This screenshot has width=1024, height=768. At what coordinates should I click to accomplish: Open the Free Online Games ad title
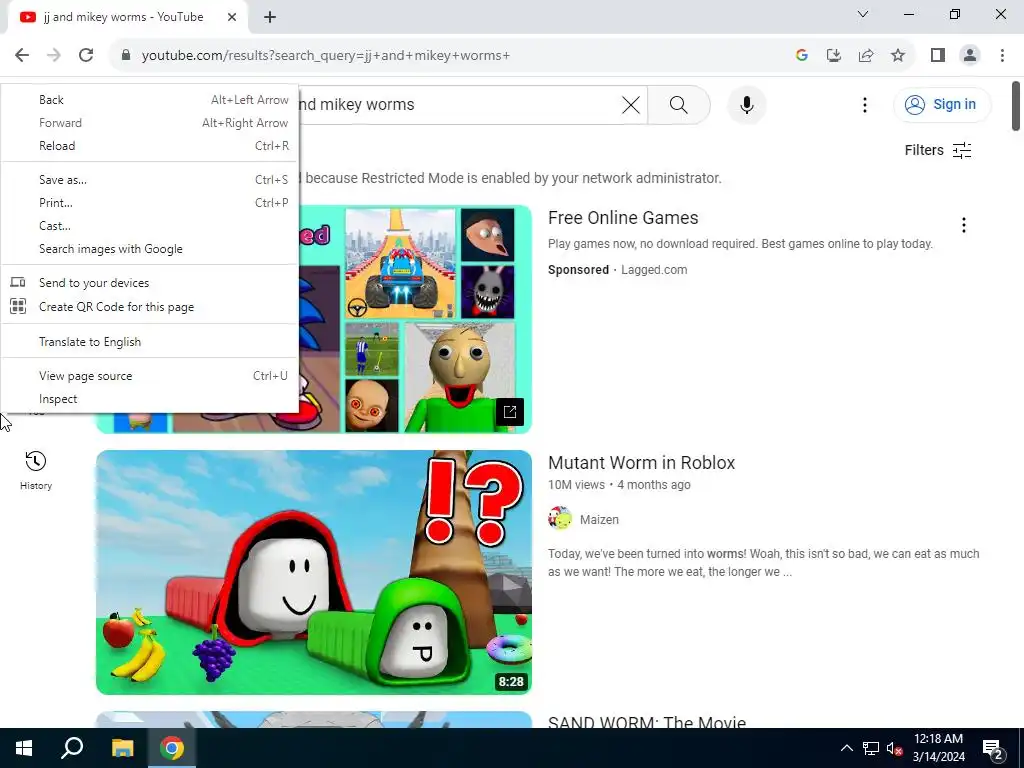coord(623,217)
